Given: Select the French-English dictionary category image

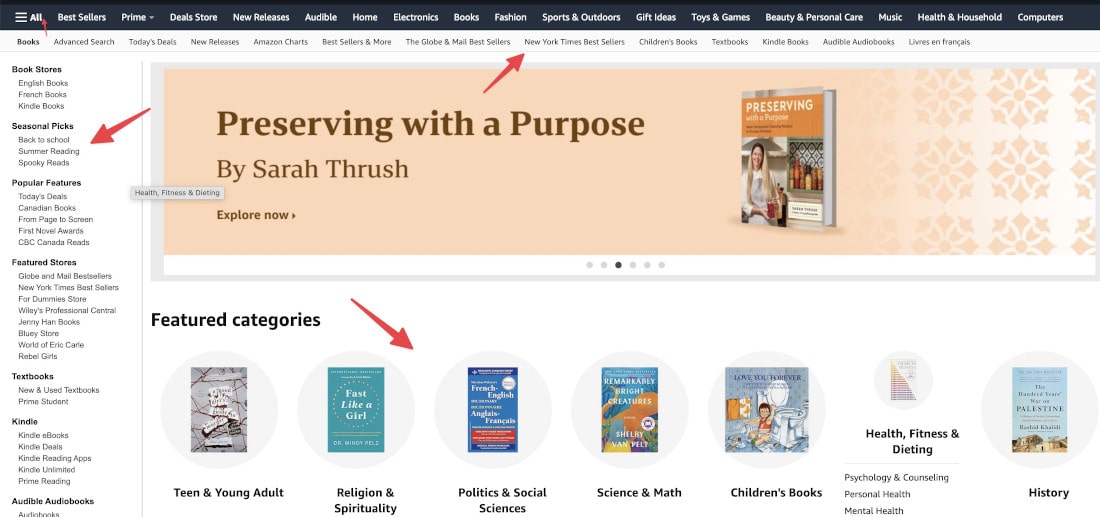Looking at the screenshot, I should coord(492,409).
